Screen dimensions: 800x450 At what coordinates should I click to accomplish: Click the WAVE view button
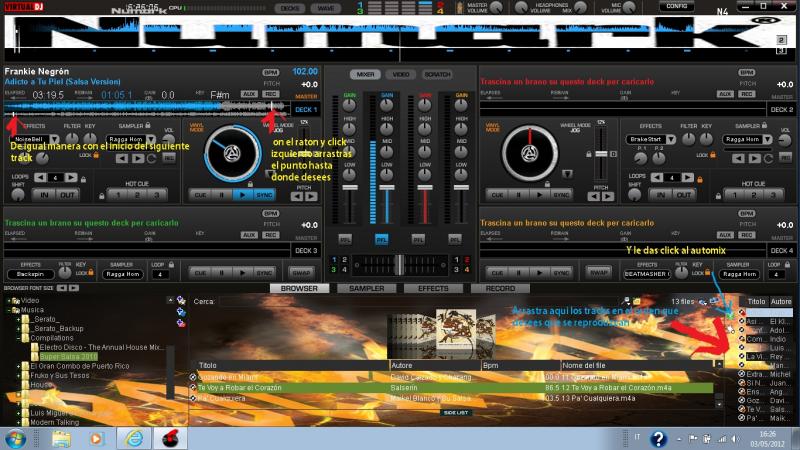click(x=326, y=8)
